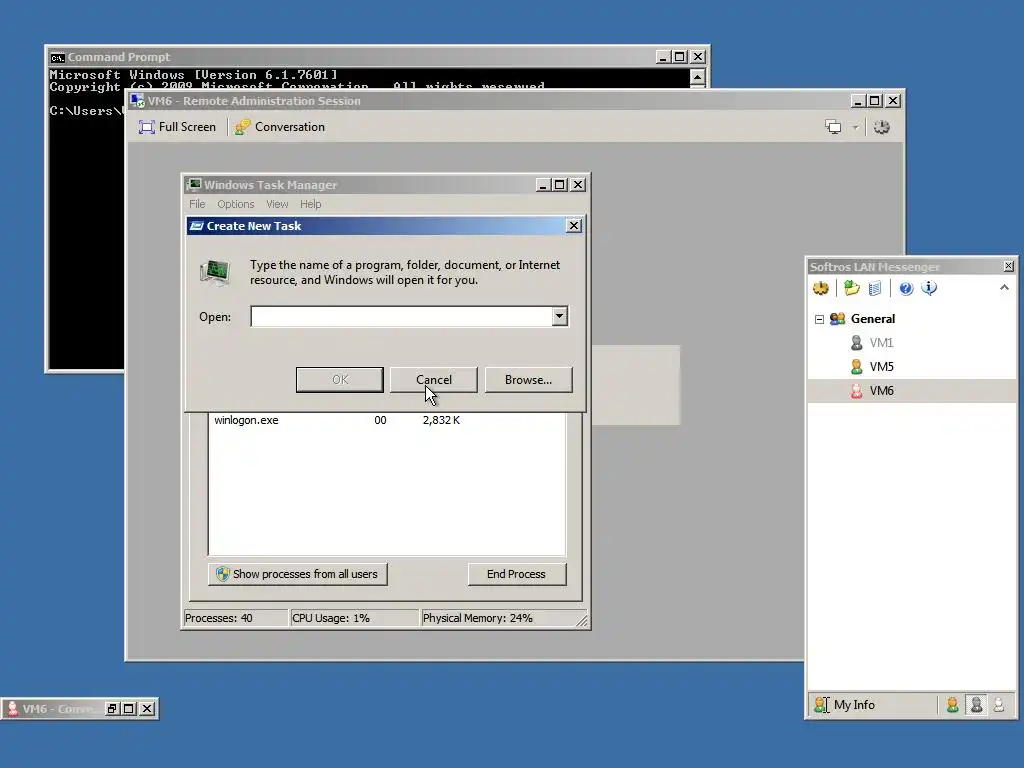Click the red avatar beside VM6
The width and height of the screenshot is (1024, 768).
click(856, 391)
